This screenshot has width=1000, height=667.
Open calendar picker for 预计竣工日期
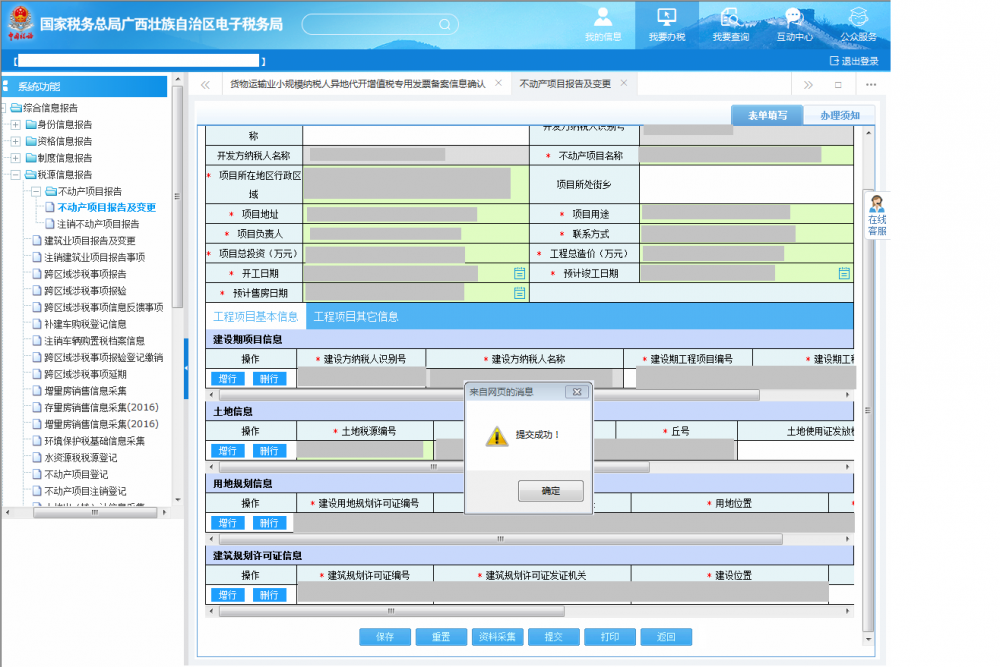click(844, 273)
